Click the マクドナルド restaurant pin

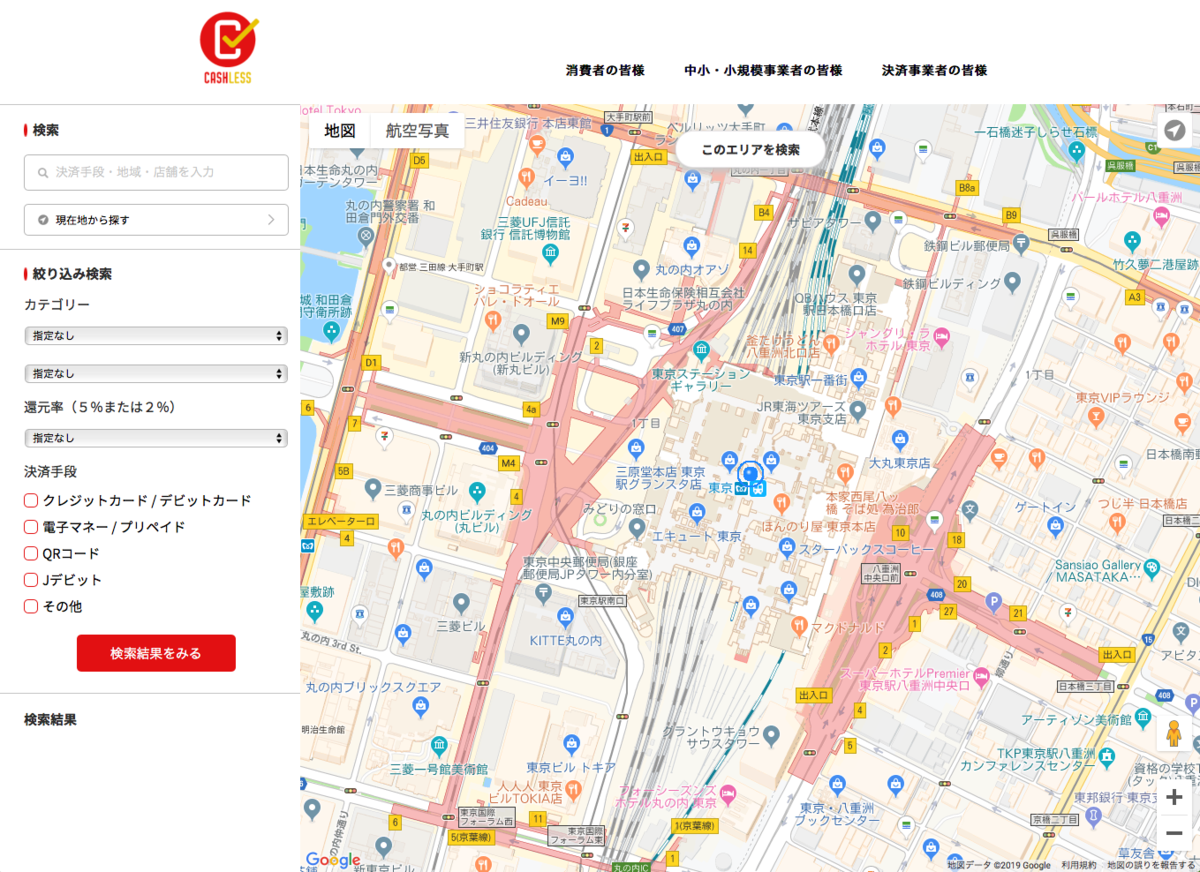point(798,626)
